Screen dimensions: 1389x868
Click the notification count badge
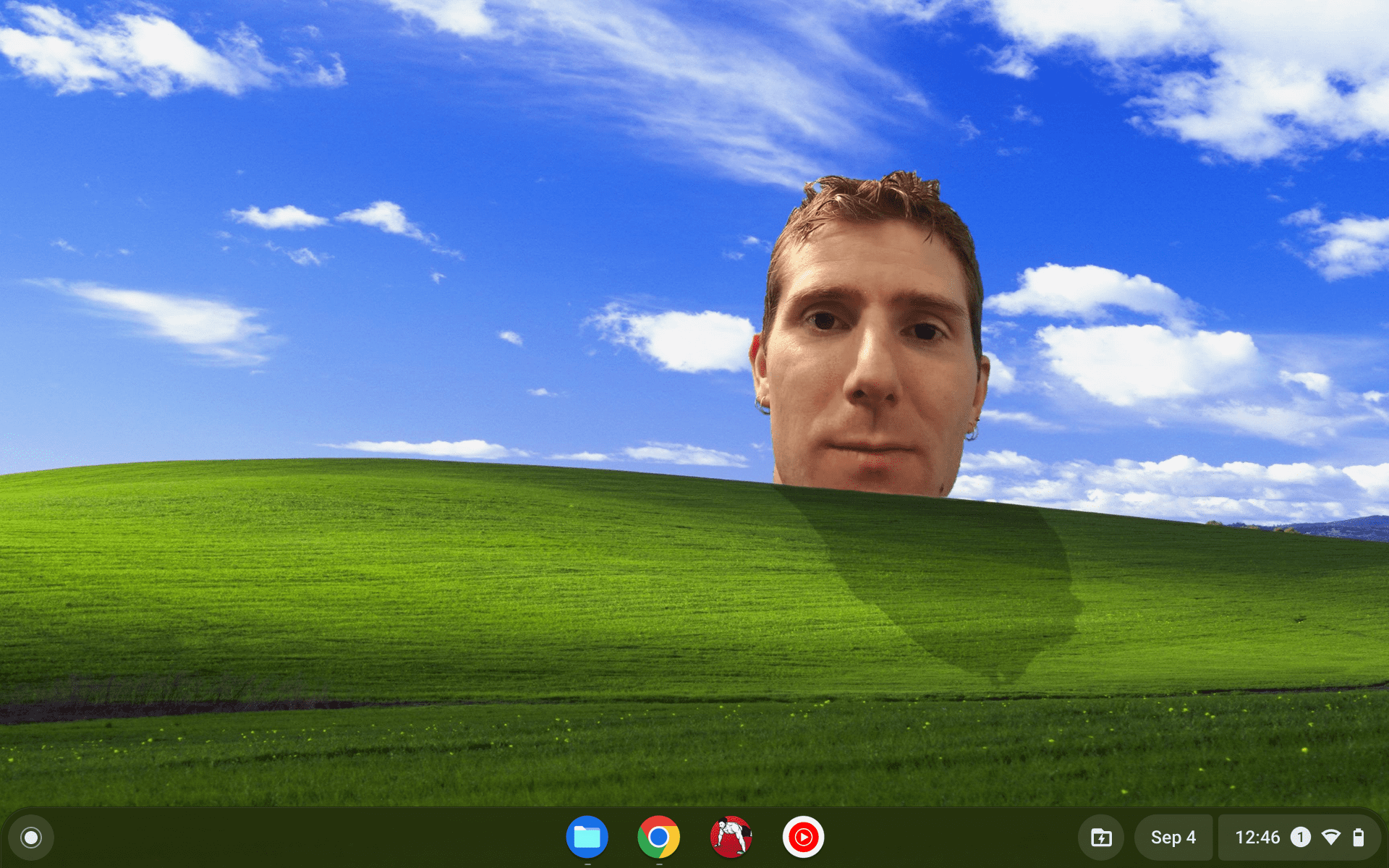pyautogui.click(x=1300, y=838)
